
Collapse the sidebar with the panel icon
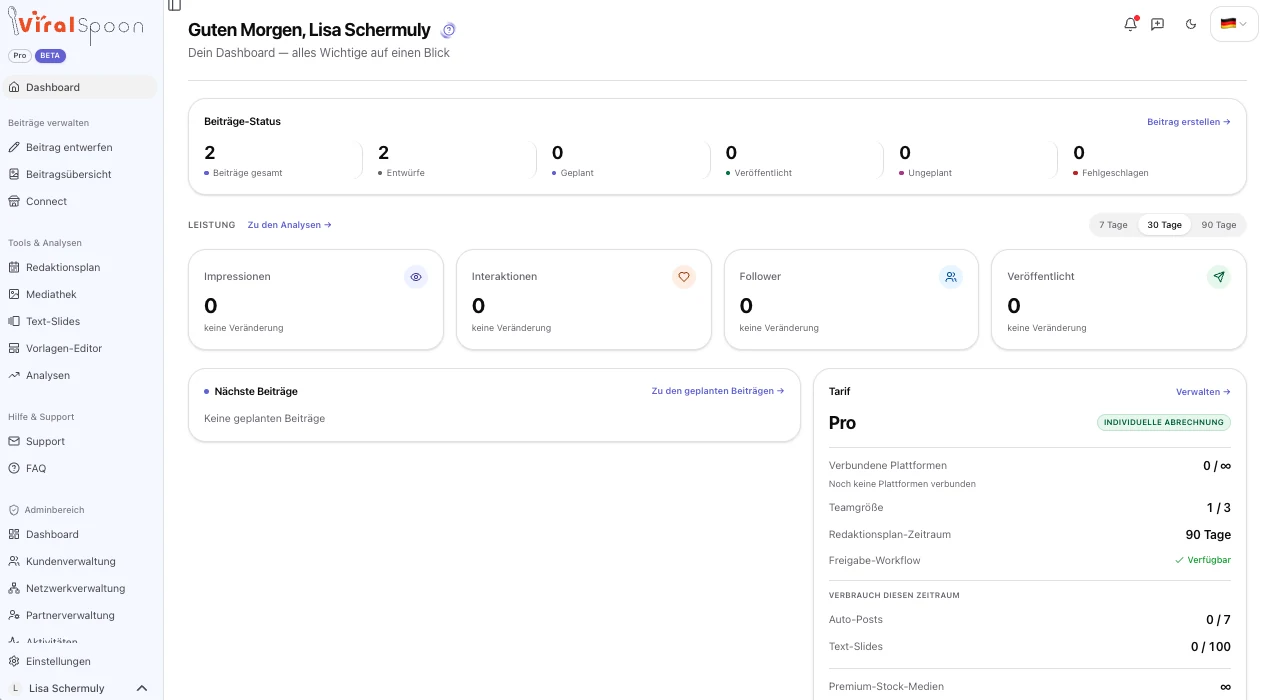(x=175, y=5)
